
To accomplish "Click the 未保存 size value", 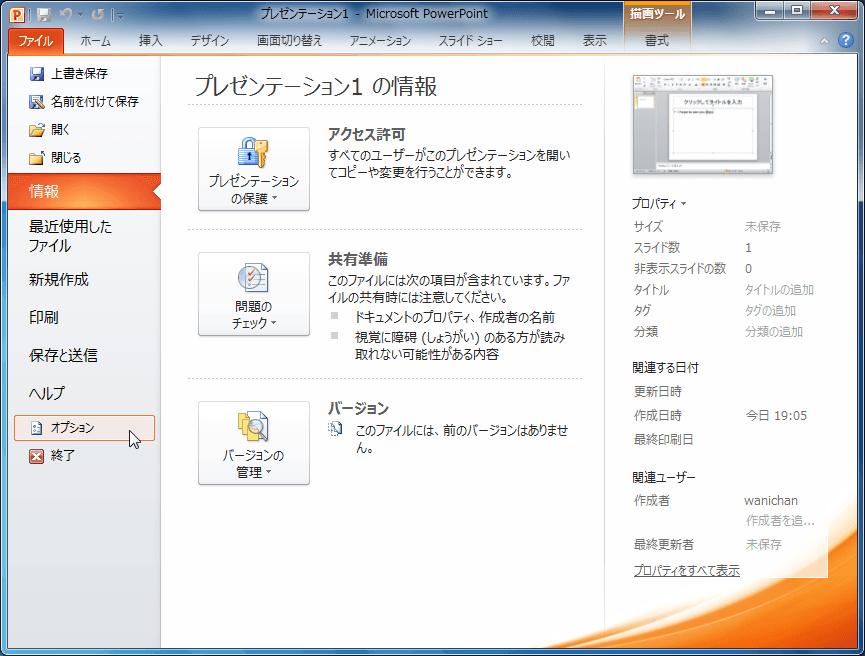I will click(x=763, y=226).
